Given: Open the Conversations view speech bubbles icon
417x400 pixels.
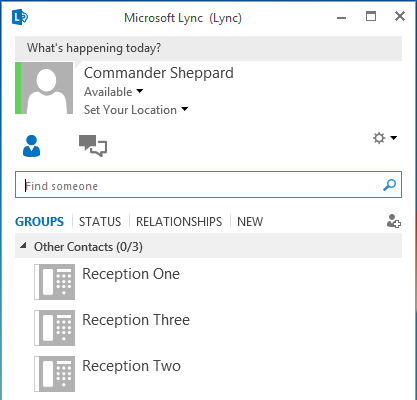Looking at the screenshot, I should click(x=93, y=145).
